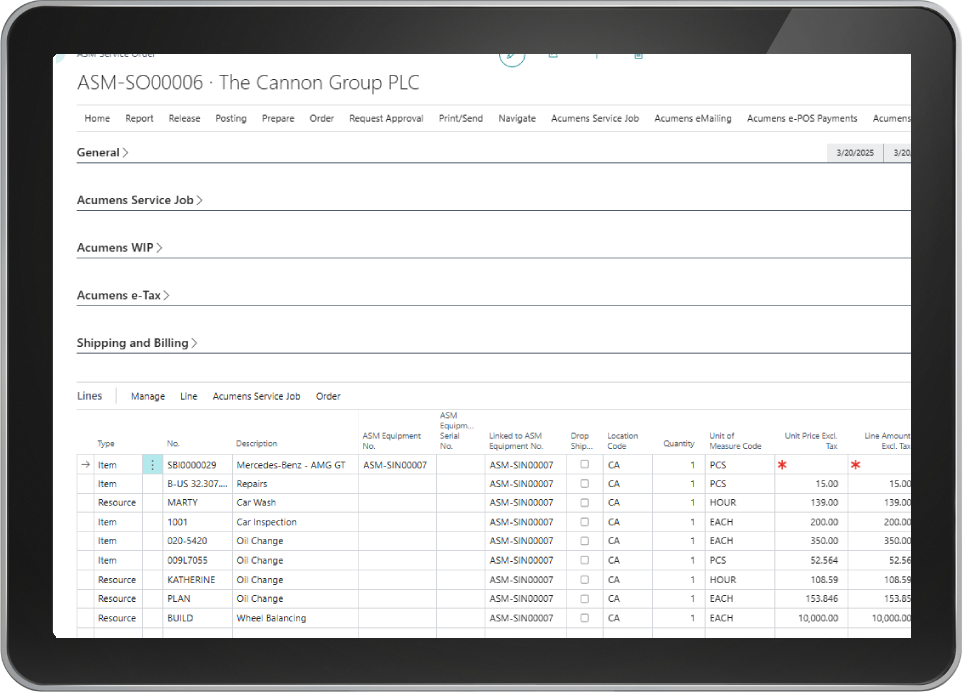963x692 pixels.
Task: Open the Prepare menu
Action: [x=278, y=119]
